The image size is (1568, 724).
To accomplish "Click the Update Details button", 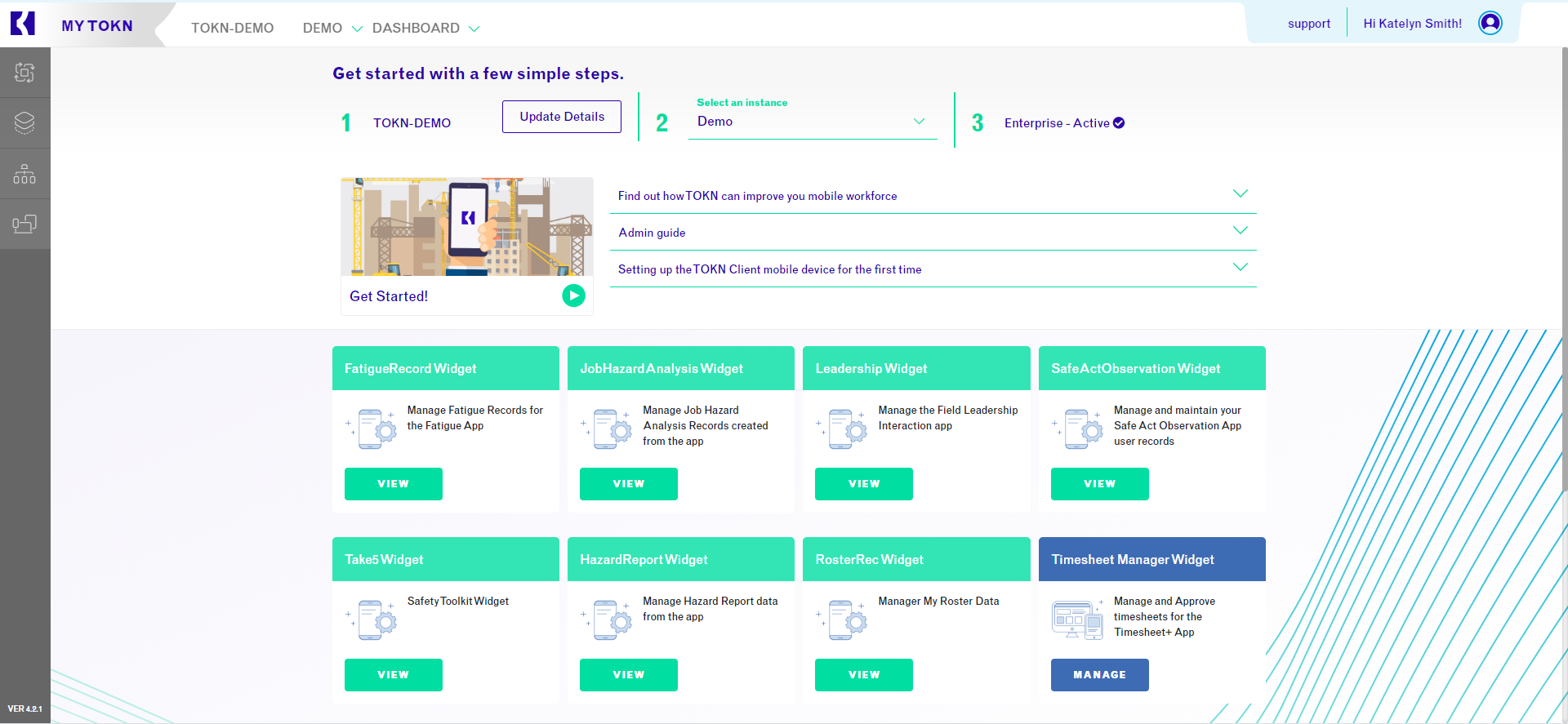I will click(x=562, y=117).
